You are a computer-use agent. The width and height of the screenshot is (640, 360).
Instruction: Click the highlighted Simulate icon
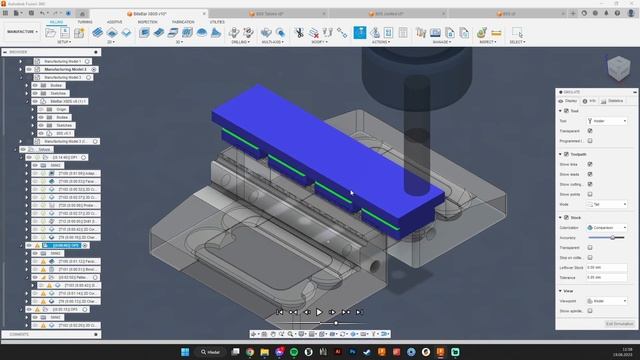360,33
